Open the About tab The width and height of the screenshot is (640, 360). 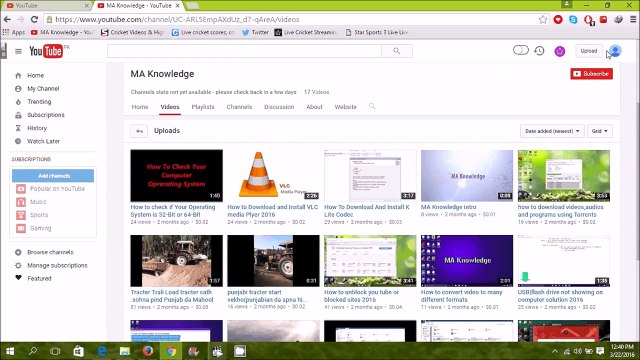[x=314, y=107]
